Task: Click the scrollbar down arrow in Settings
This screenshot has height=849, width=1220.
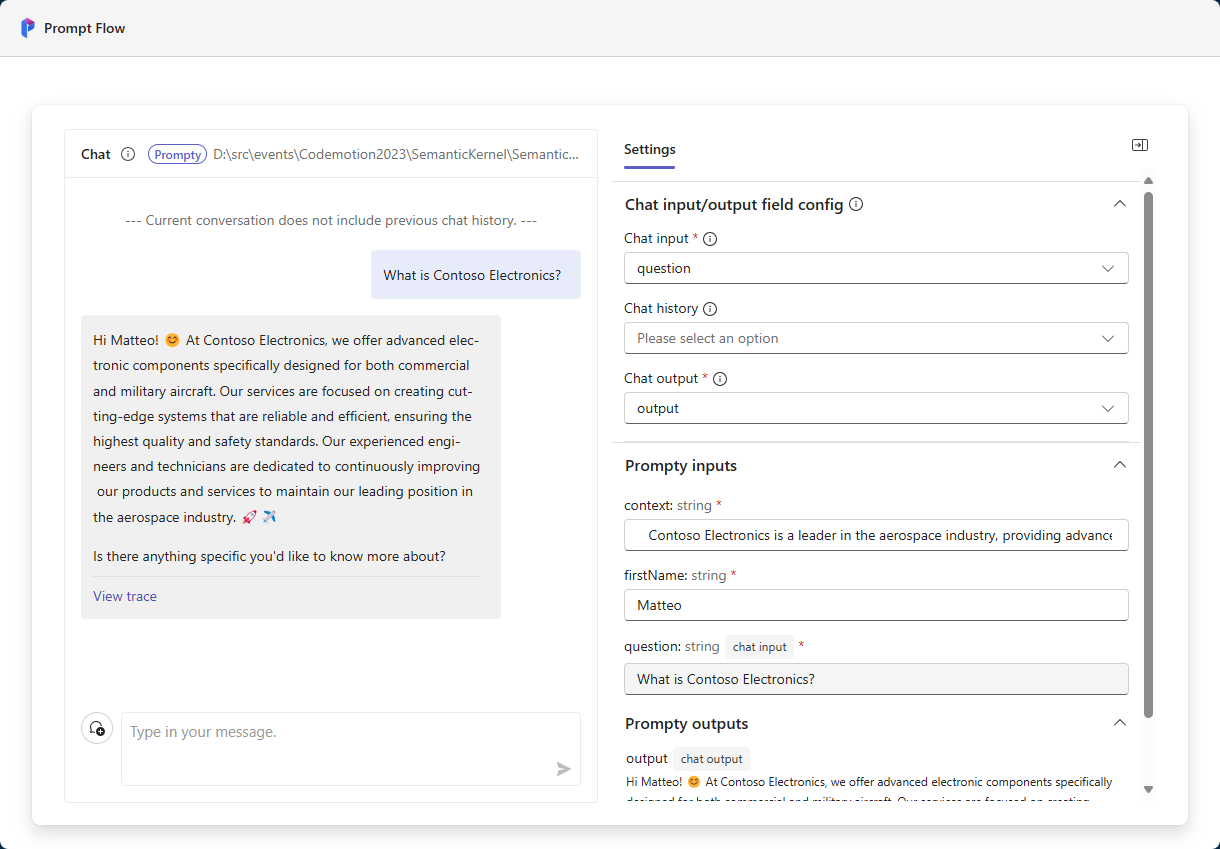Action: tap(1149, 789)
